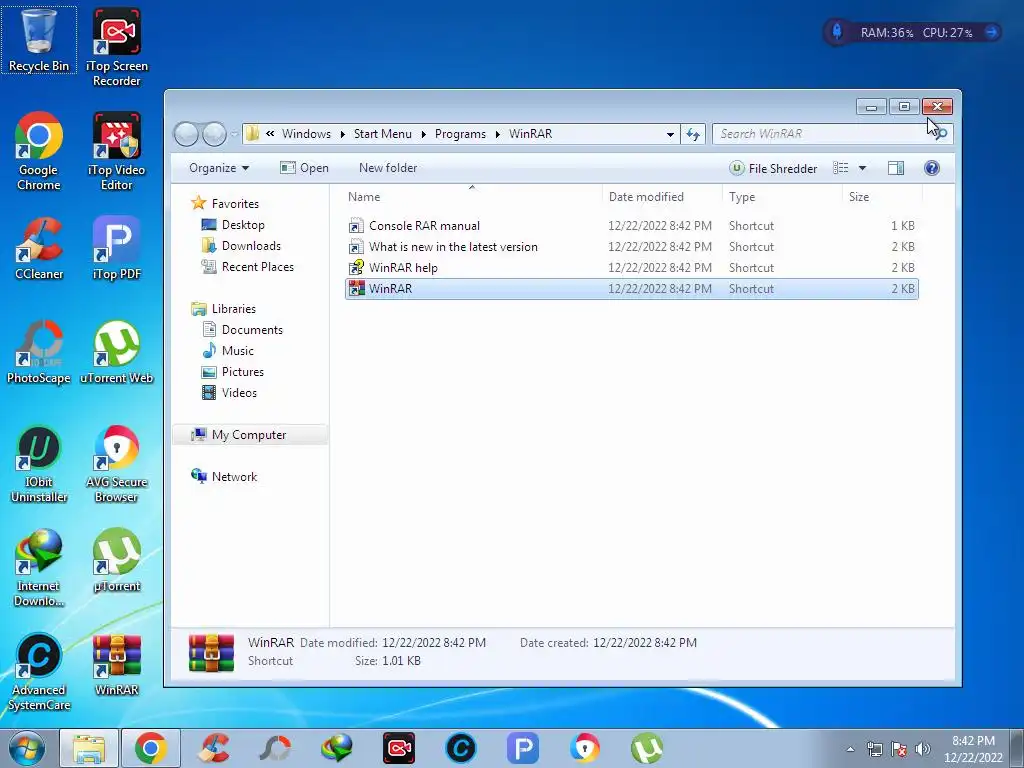1024x768 pixels.
Task: Select WinRAR help shortcut file
Action: click(x=632, y=268)
